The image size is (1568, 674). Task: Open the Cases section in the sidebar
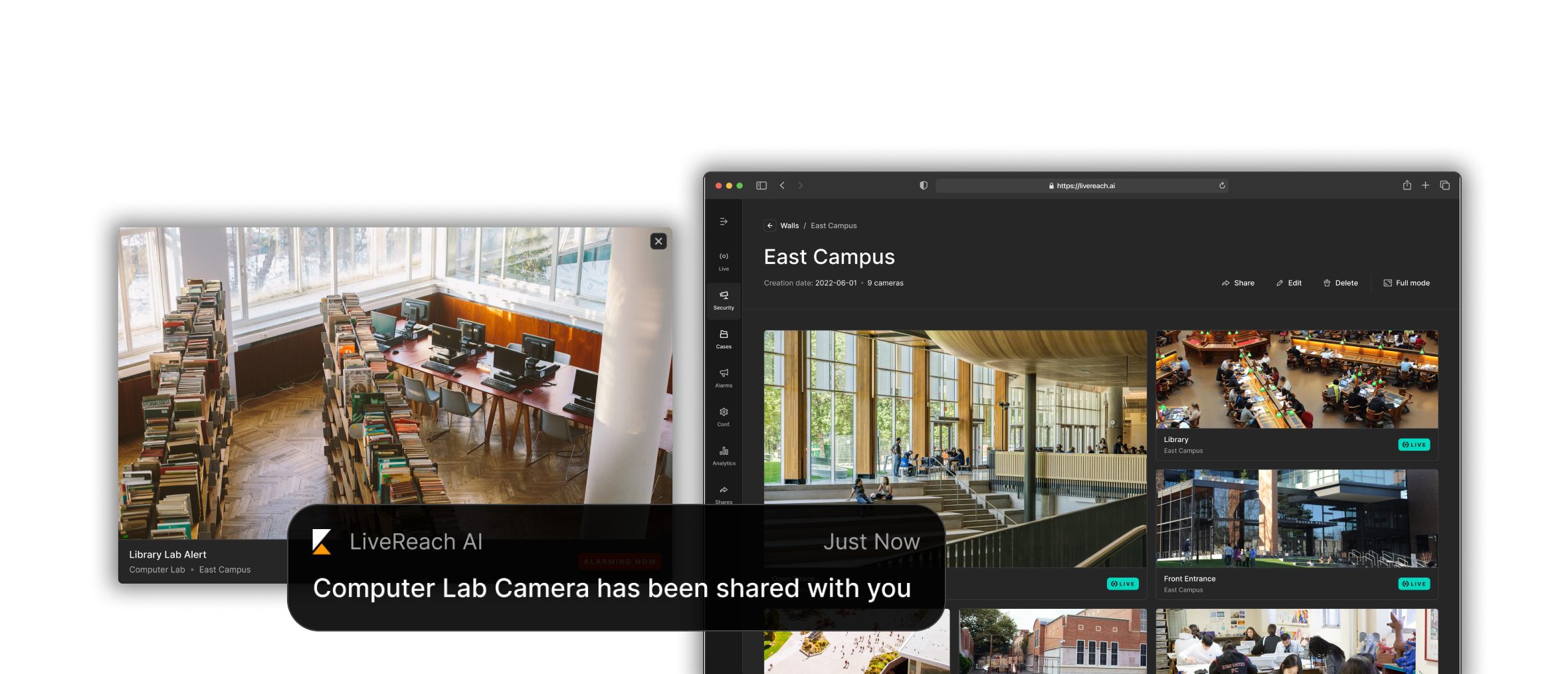pyautogui.click(x=724, y=339)
